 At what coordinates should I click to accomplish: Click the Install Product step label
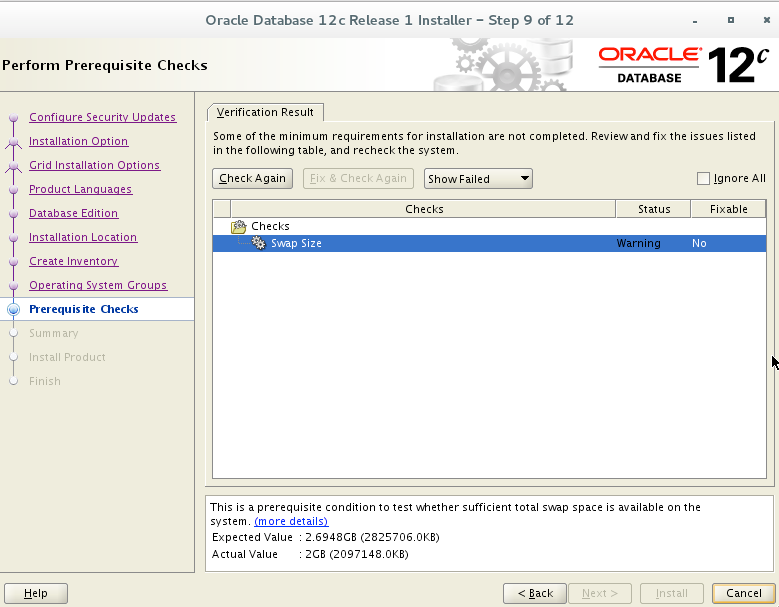(67, 357)
